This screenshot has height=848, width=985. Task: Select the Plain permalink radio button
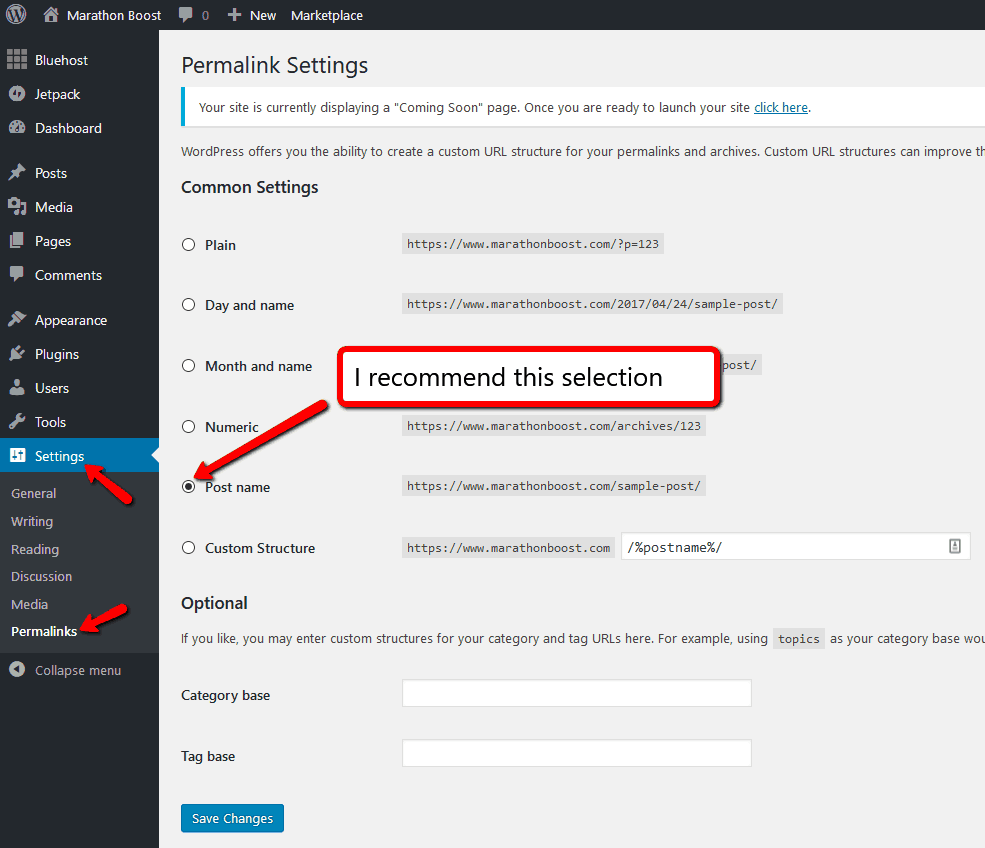click(x=188, y=245)
